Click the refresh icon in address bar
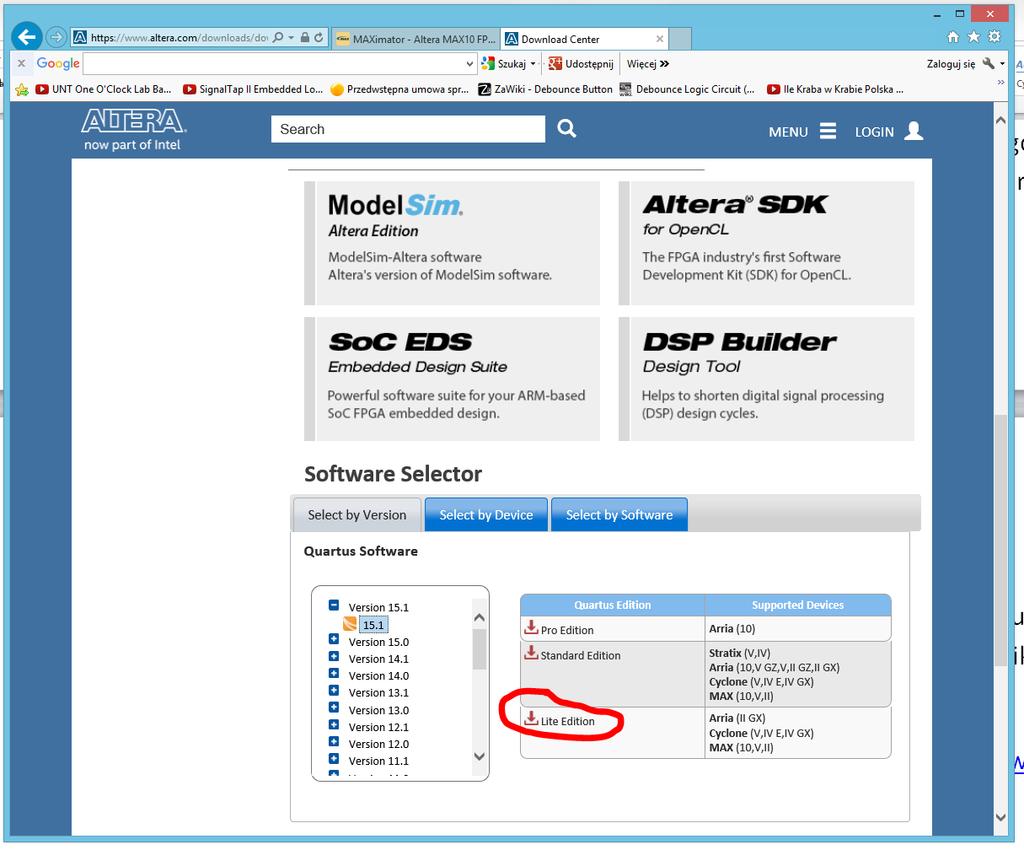The image size is (1024, 850). (x=319, y=37)
